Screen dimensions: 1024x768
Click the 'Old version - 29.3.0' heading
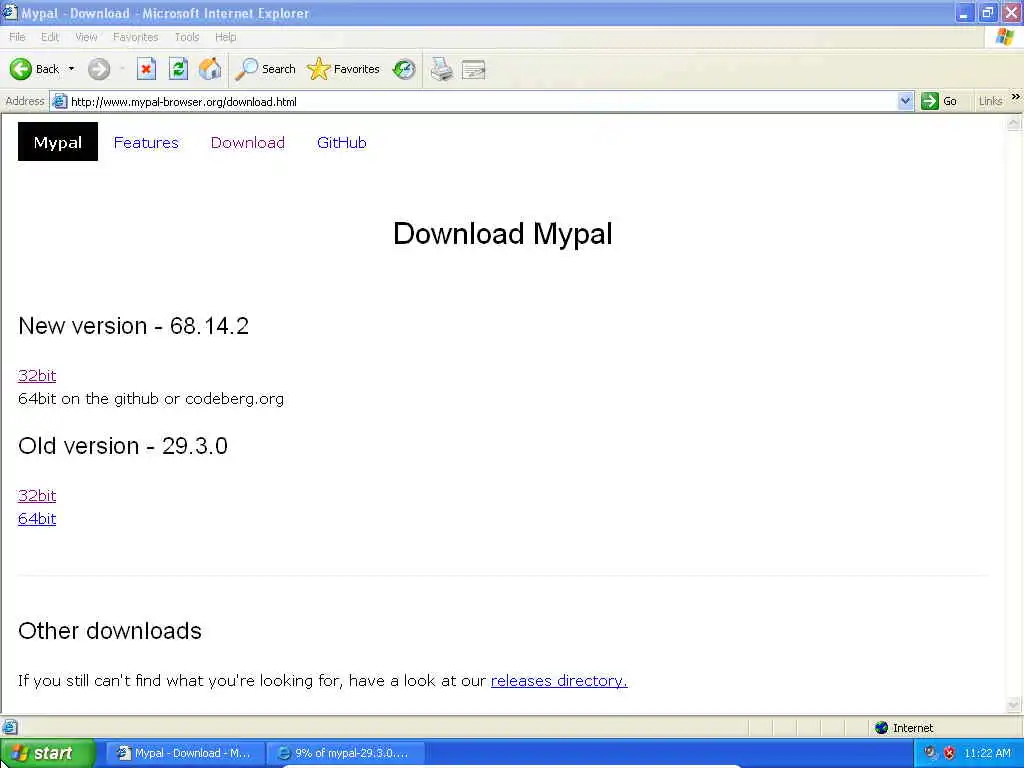[123, 446]
